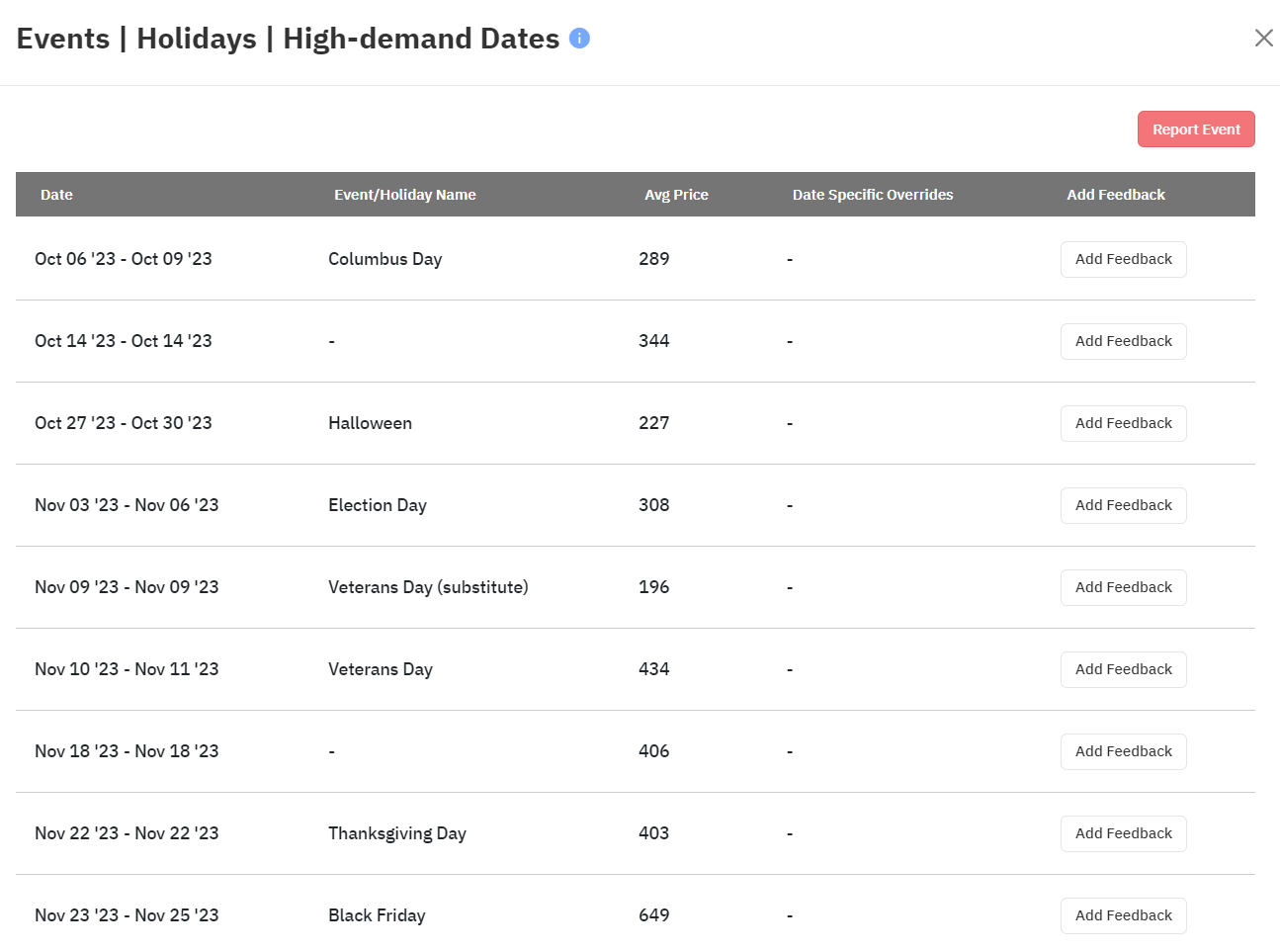Screen dimensions: 1280x952
Task: Add feedback for Nov 10 Veterans Day
Action: point(1124,669)
